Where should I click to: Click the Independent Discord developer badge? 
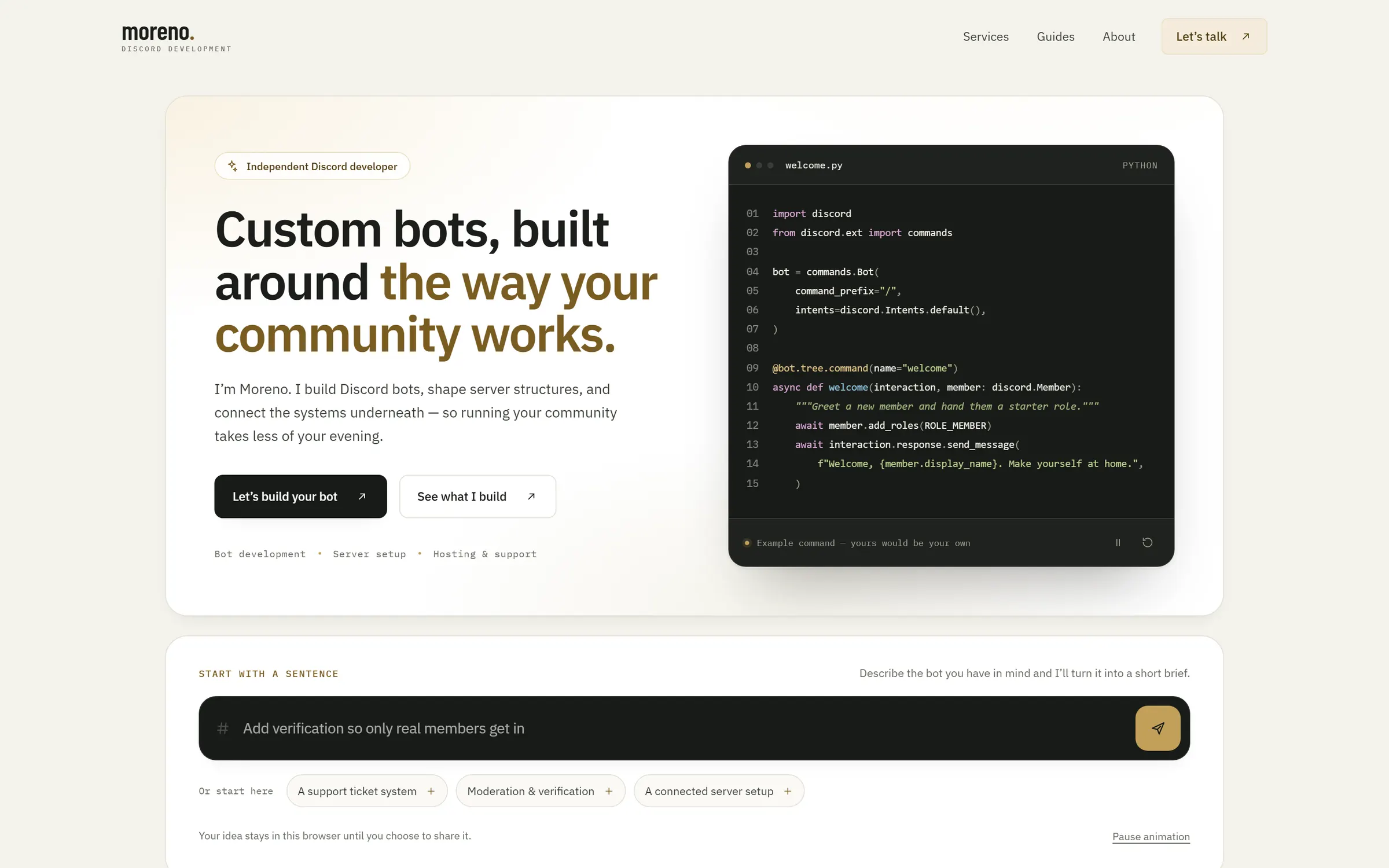[313, 166]
